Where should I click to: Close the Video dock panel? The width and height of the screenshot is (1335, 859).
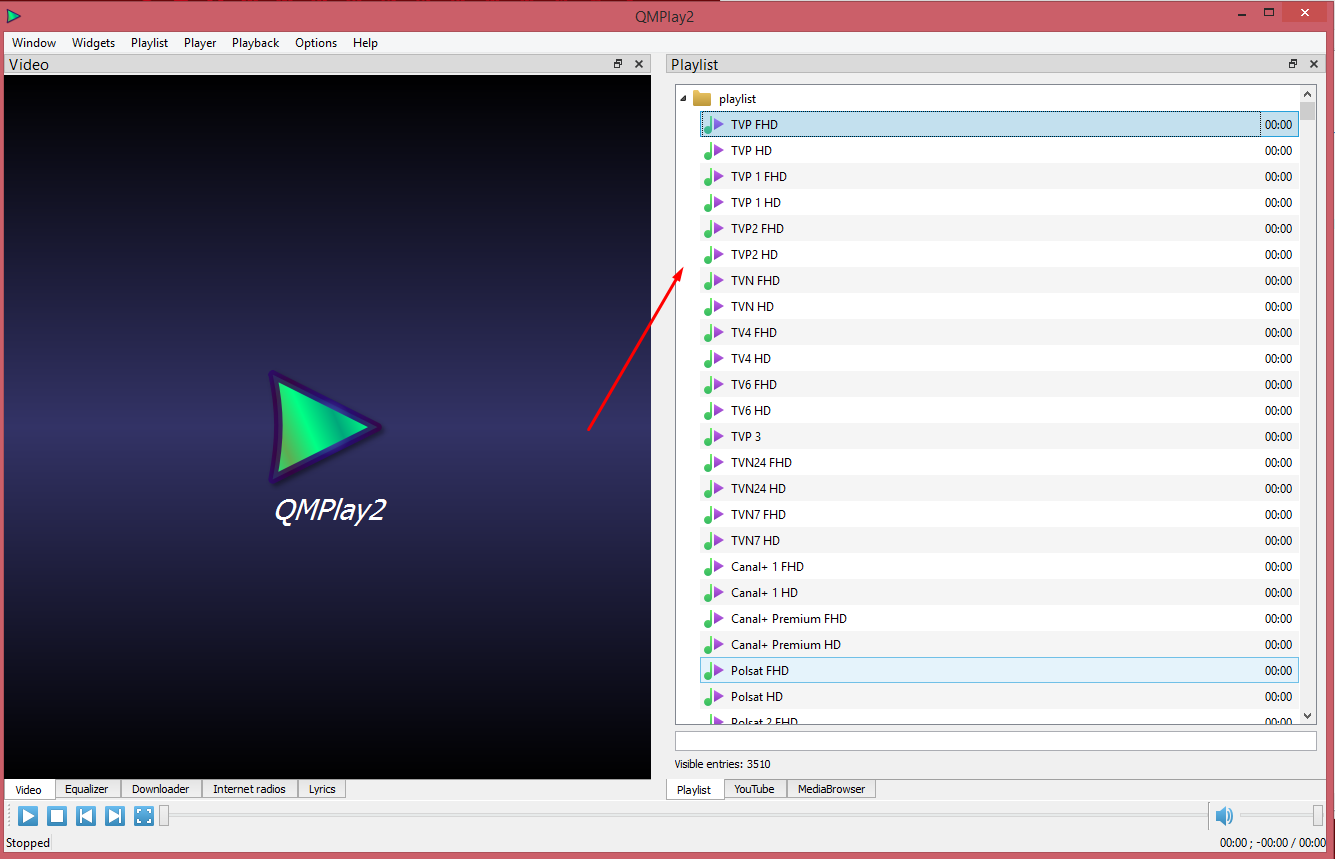point(639,64)
